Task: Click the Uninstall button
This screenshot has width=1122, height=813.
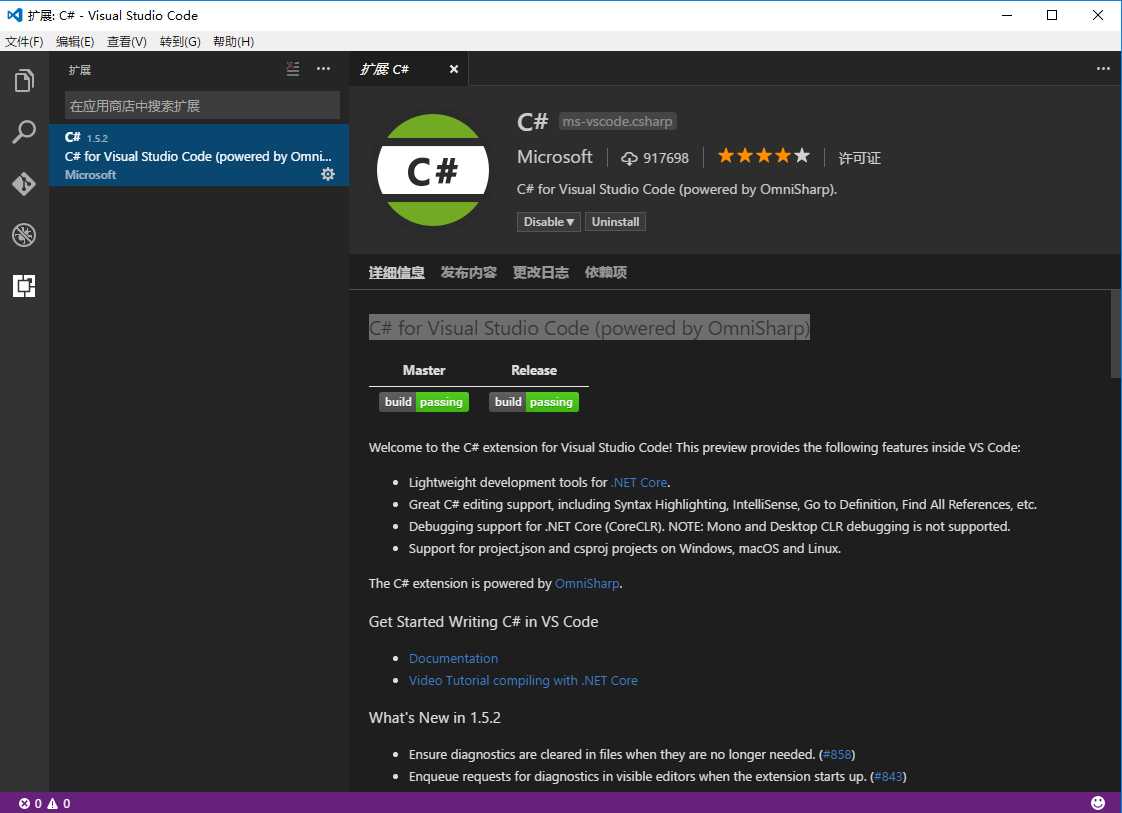Action: click(615, 222)
